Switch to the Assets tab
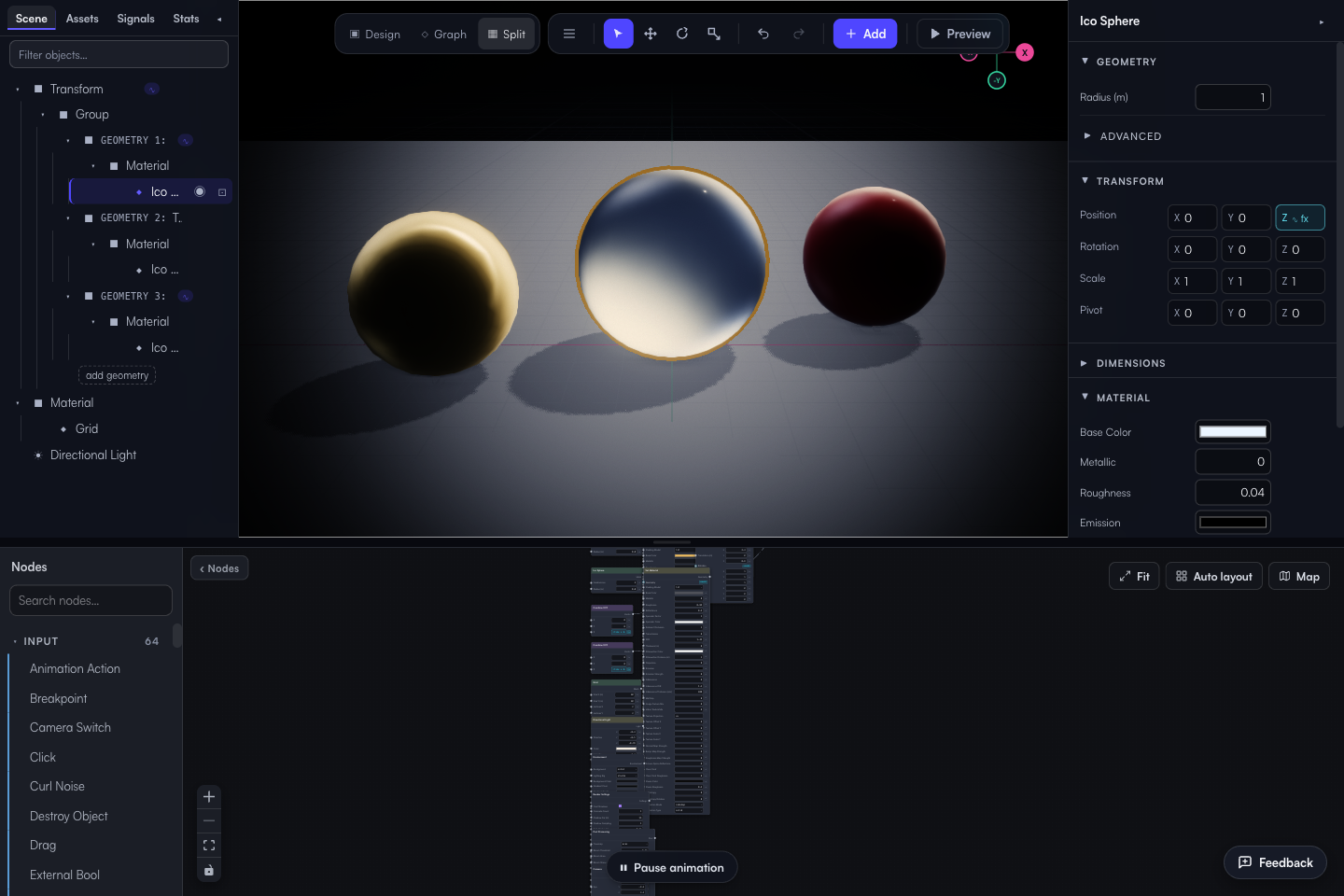The height and width of the screenshot is (896, 1344). coord(82,19)
